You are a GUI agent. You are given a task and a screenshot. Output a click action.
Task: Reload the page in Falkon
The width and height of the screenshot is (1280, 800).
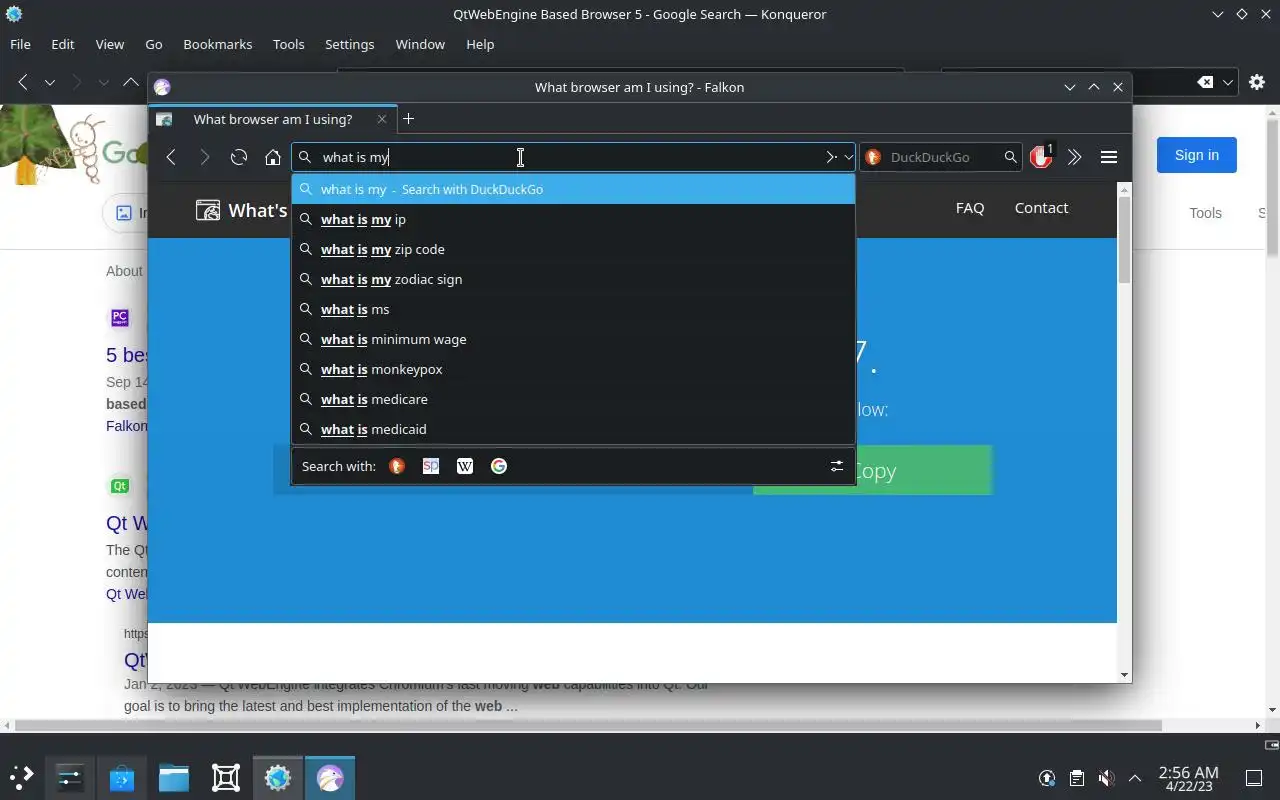(239, 157)
